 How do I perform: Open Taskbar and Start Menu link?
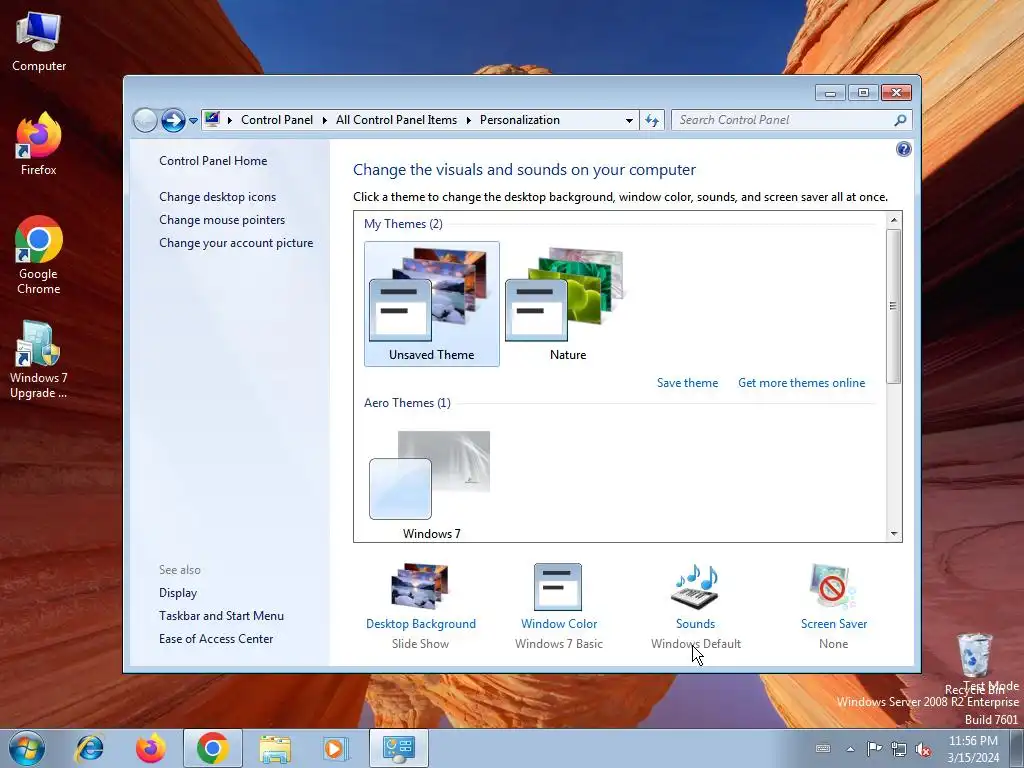click(221, 616)
